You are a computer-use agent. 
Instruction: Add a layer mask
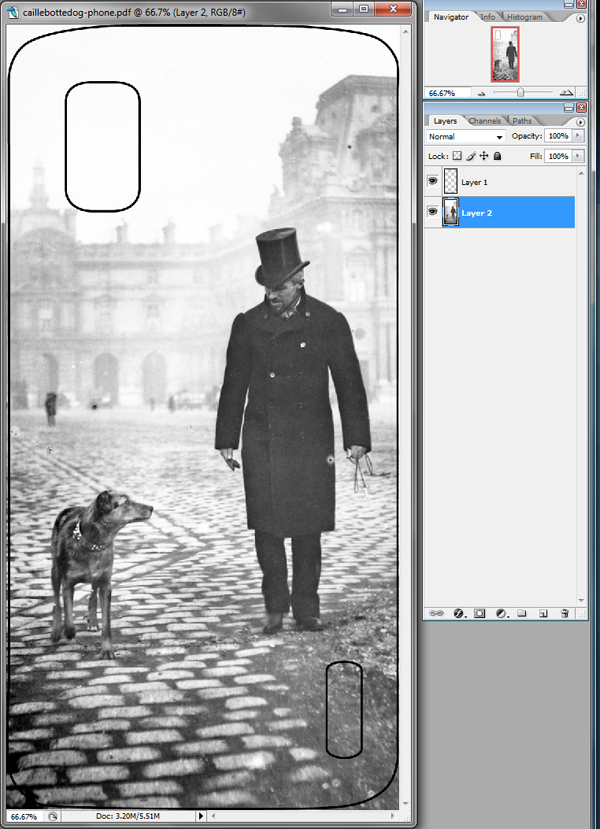pos(479,613)
